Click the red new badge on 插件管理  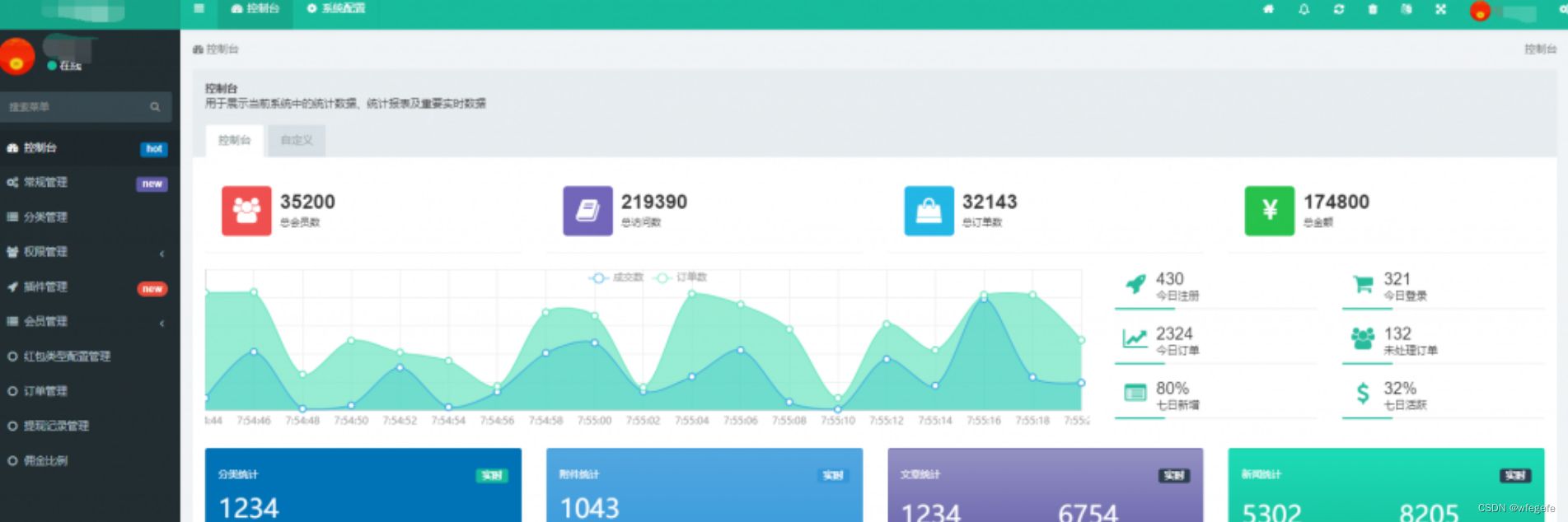pyautogui.click(x=152, y=289)
